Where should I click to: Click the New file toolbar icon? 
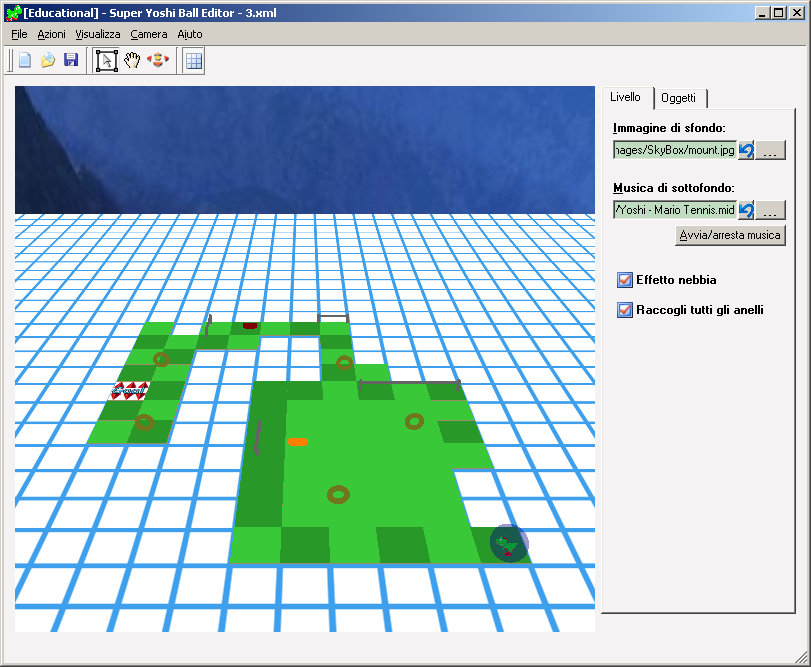tap(25, 60)
